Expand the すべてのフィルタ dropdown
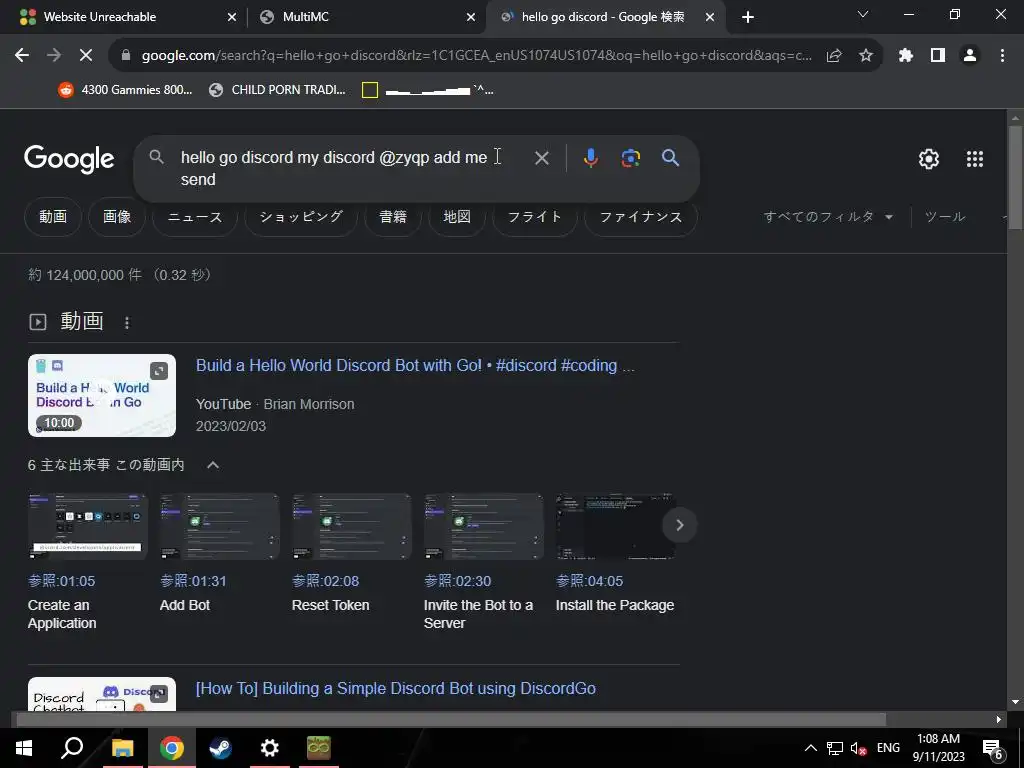 (828, 217)
